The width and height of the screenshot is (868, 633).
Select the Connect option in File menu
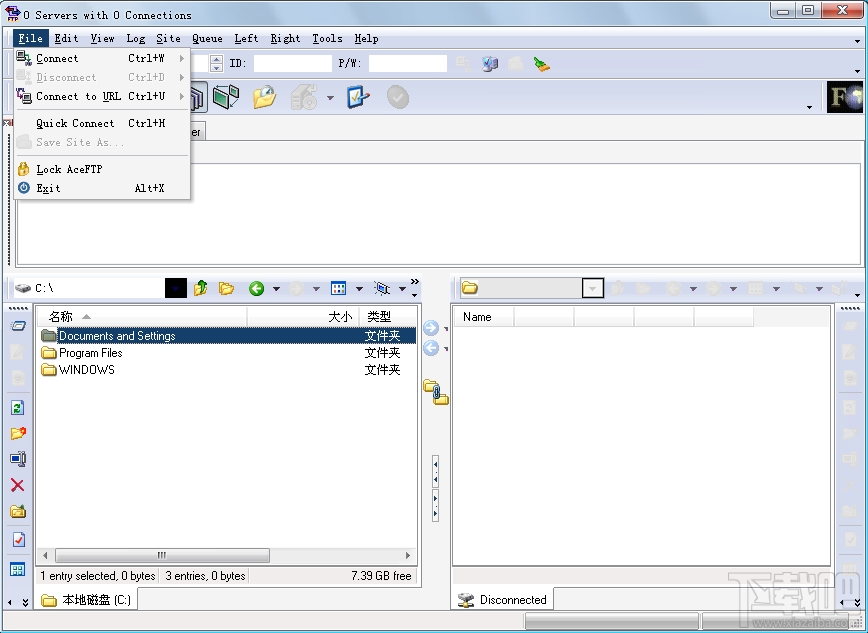pyautogui.click(x=55, y=58)
